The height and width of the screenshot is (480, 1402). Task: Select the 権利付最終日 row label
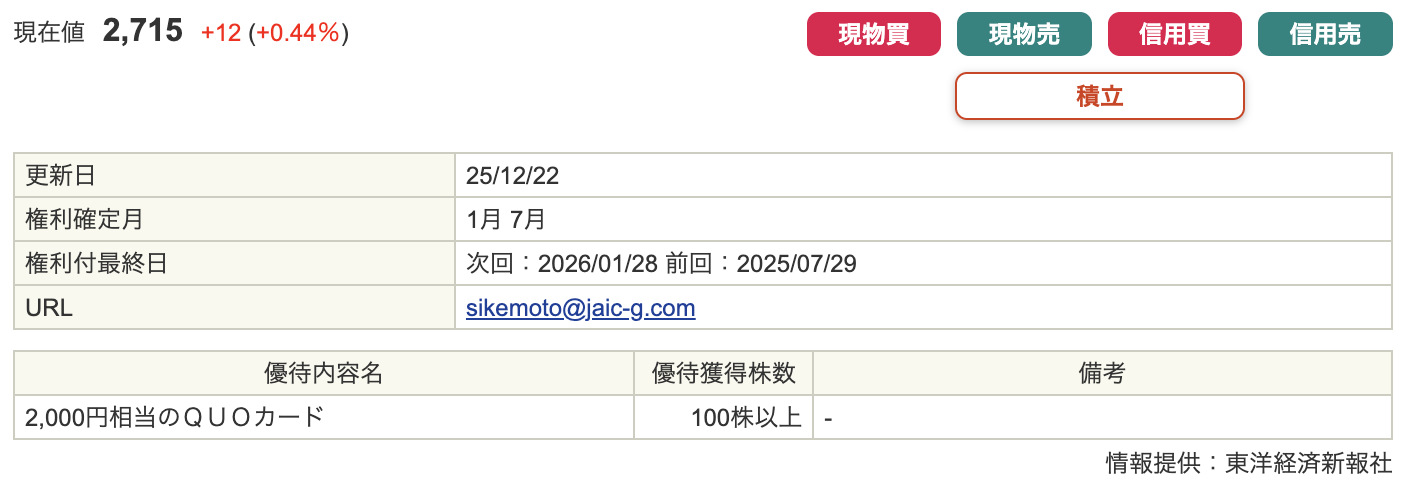(96, 264)
